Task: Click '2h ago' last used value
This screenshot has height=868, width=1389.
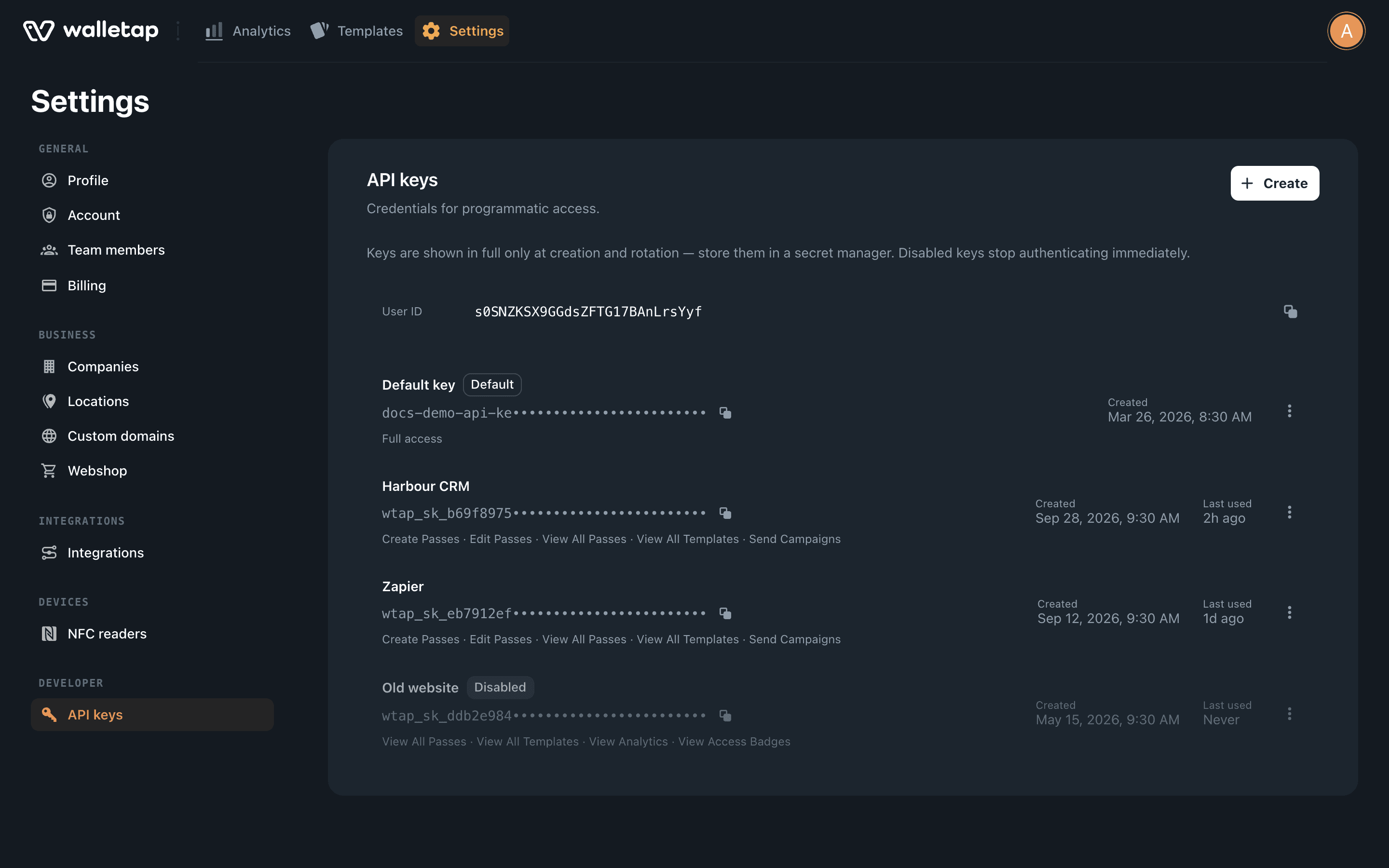Action: point(1224,518)
